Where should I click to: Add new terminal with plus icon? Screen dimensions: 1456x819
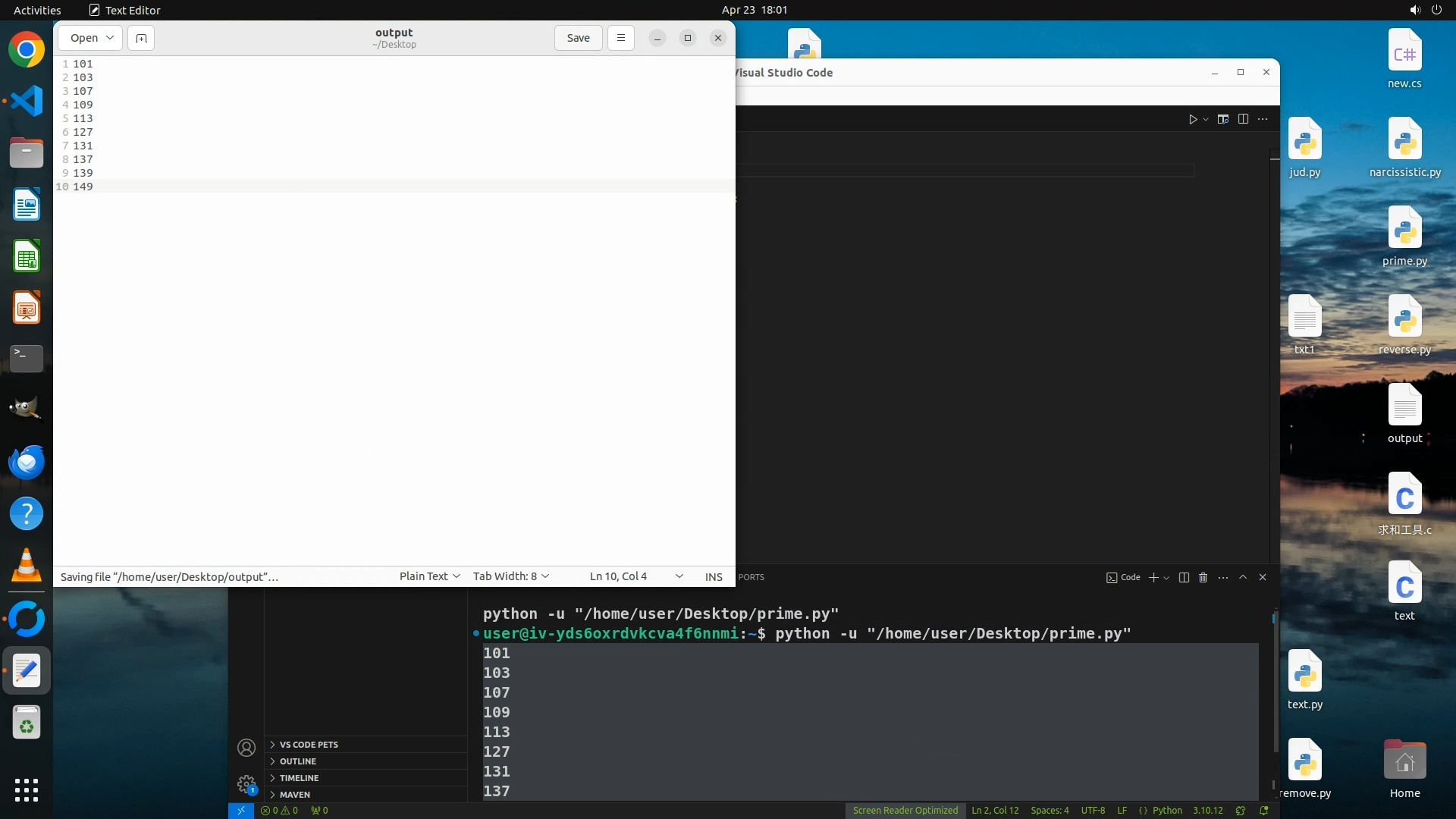click(1153, 578)
